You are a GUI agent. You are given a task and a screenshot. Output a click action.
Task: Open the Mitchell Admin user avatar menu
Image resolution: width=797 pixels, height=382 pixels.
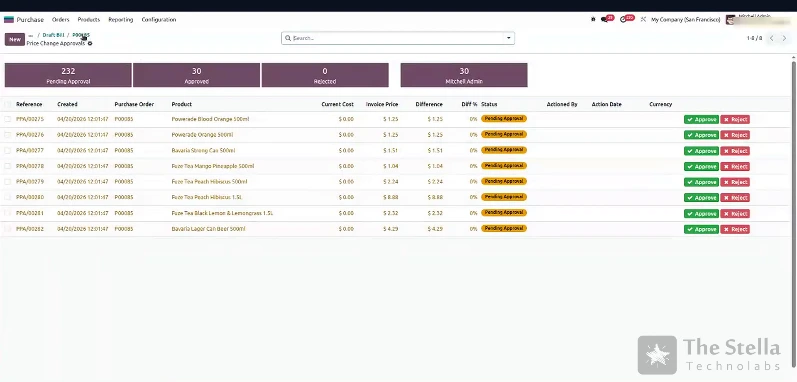coord(730,19)
